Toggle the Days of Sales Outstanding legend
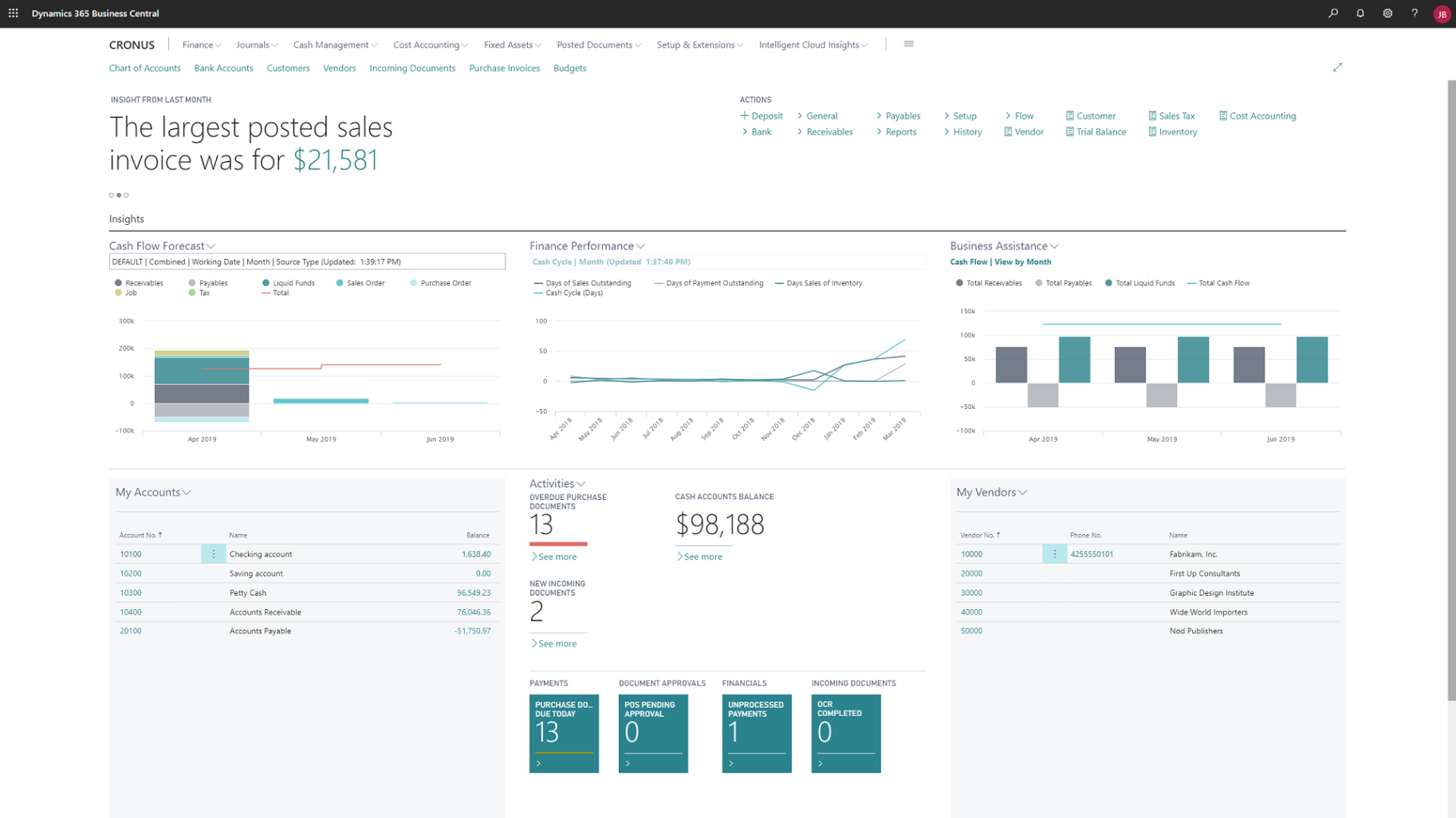 582,283
